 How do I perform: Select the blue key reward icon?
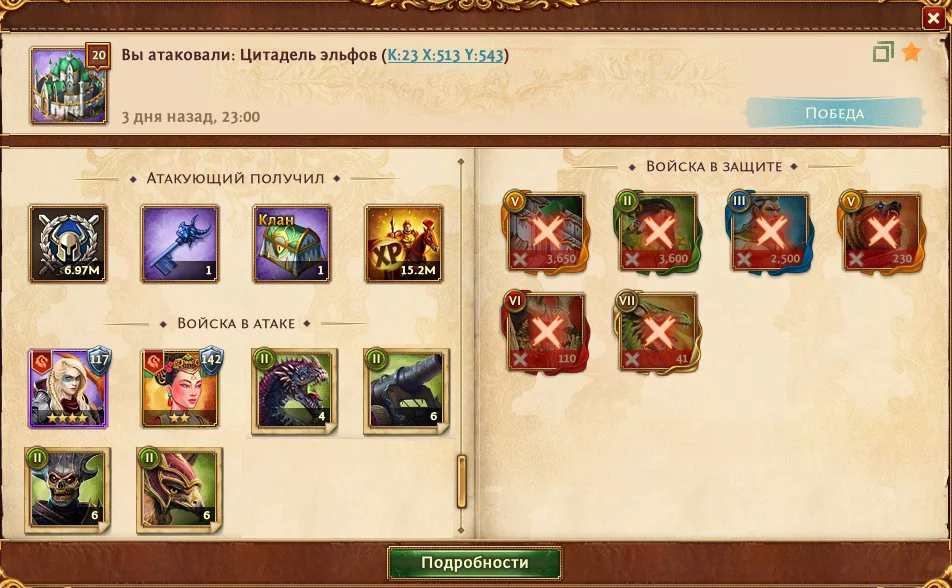click(180, 244)
